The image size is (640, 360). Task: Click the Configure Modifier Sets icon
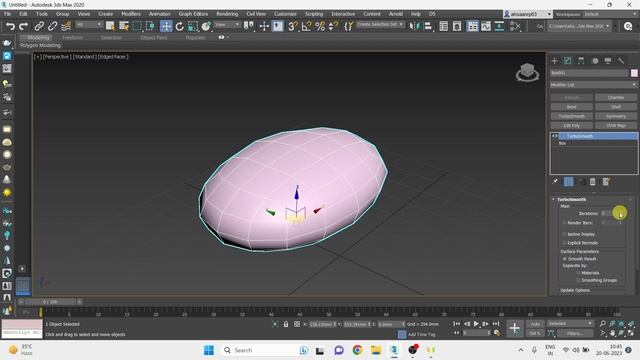[606, 182]
